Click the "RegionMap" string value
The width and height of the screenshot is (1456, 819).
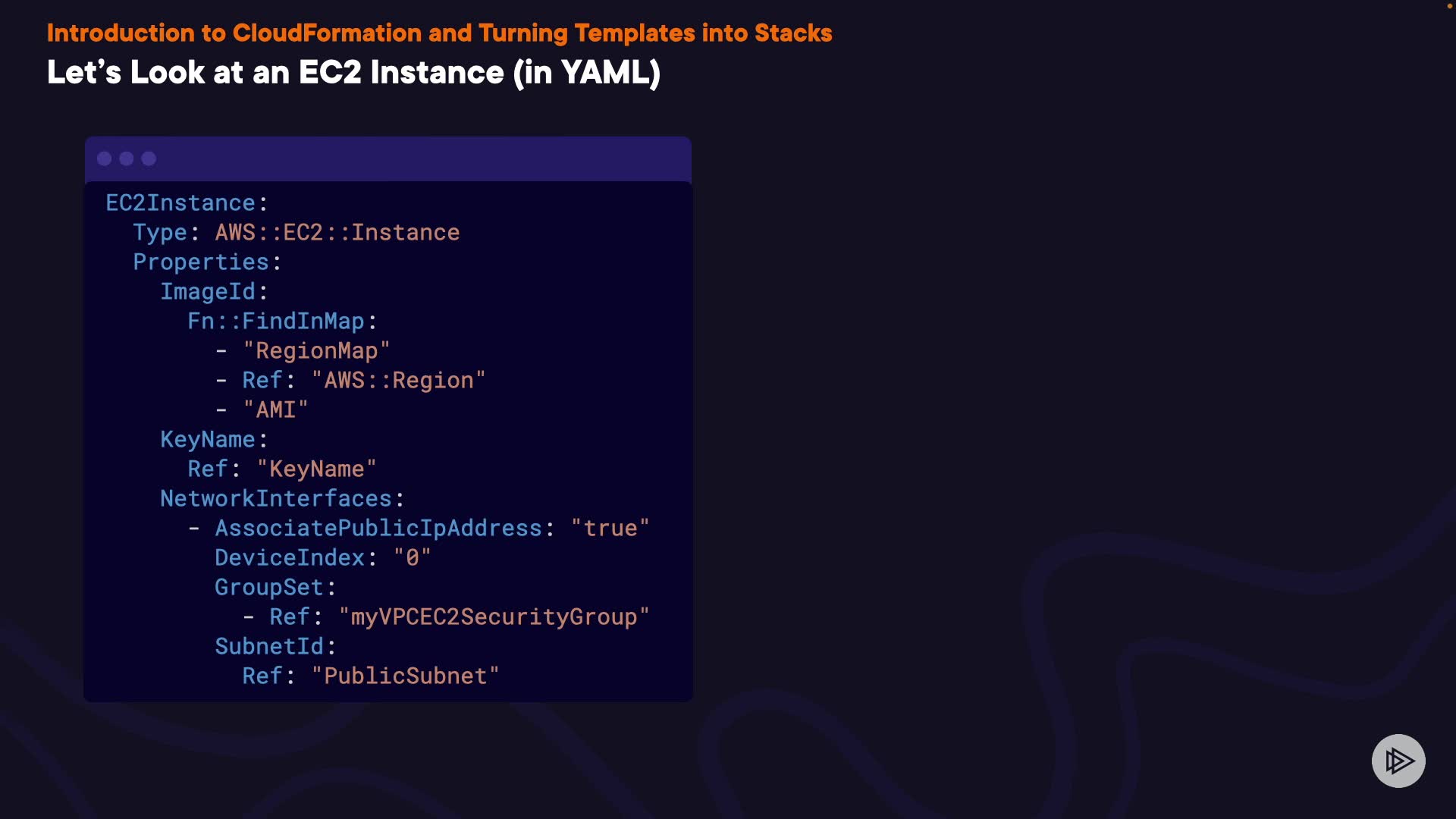click(x=316, y=351)
